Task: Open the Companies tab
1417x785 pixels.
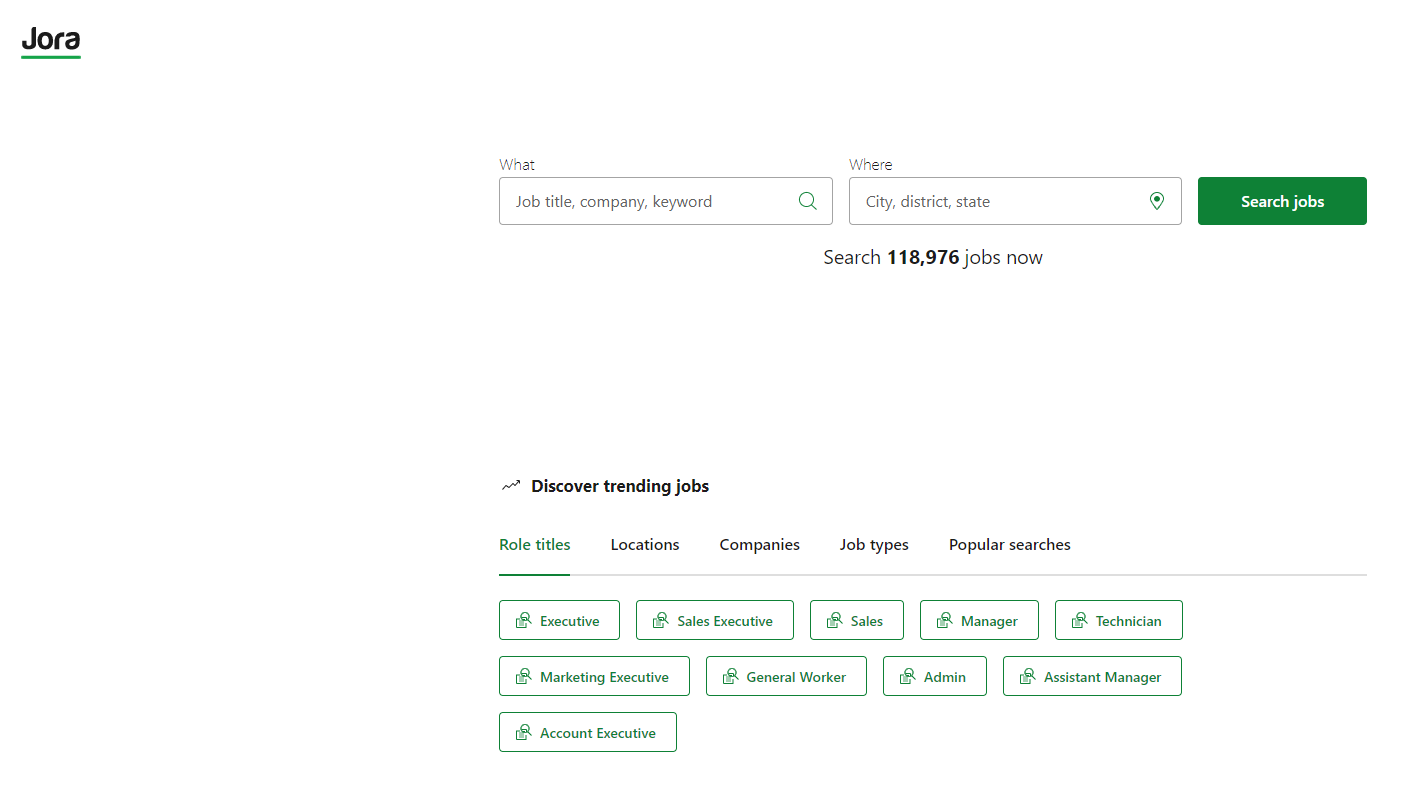Action: point(759,545)
